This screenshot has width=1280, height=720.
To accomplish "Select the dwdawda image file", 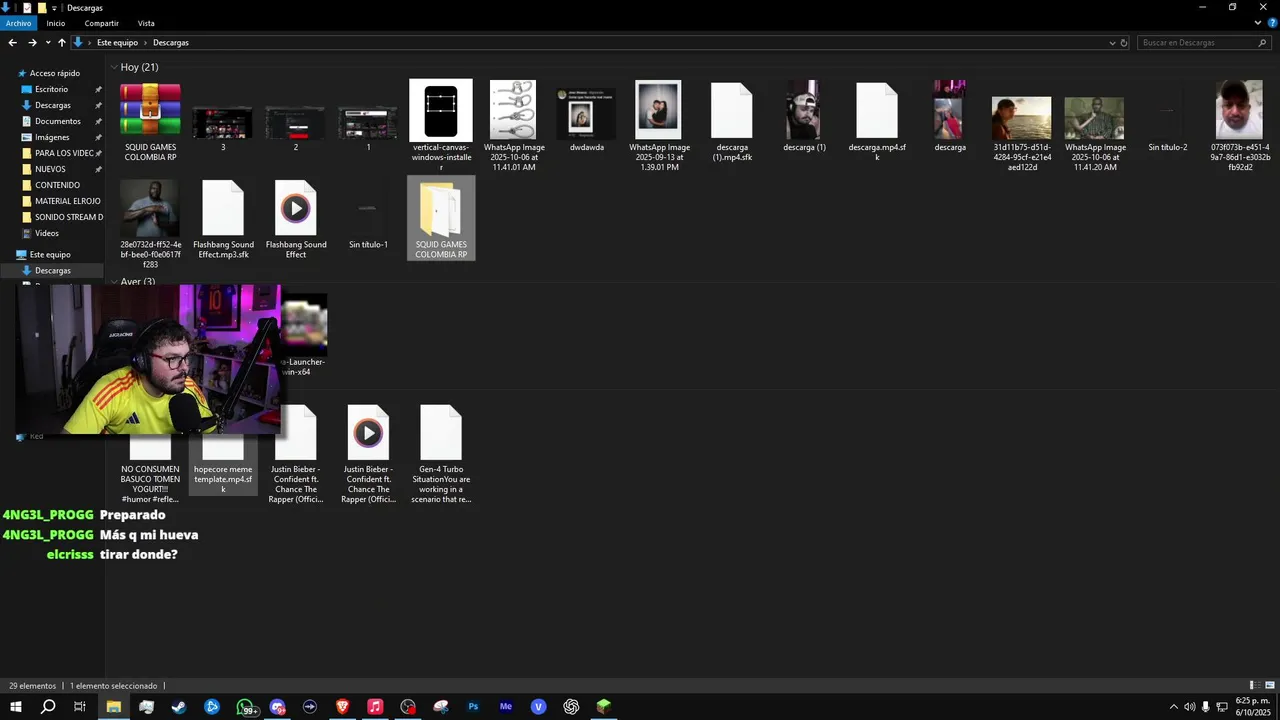I will tap(586, 120).
